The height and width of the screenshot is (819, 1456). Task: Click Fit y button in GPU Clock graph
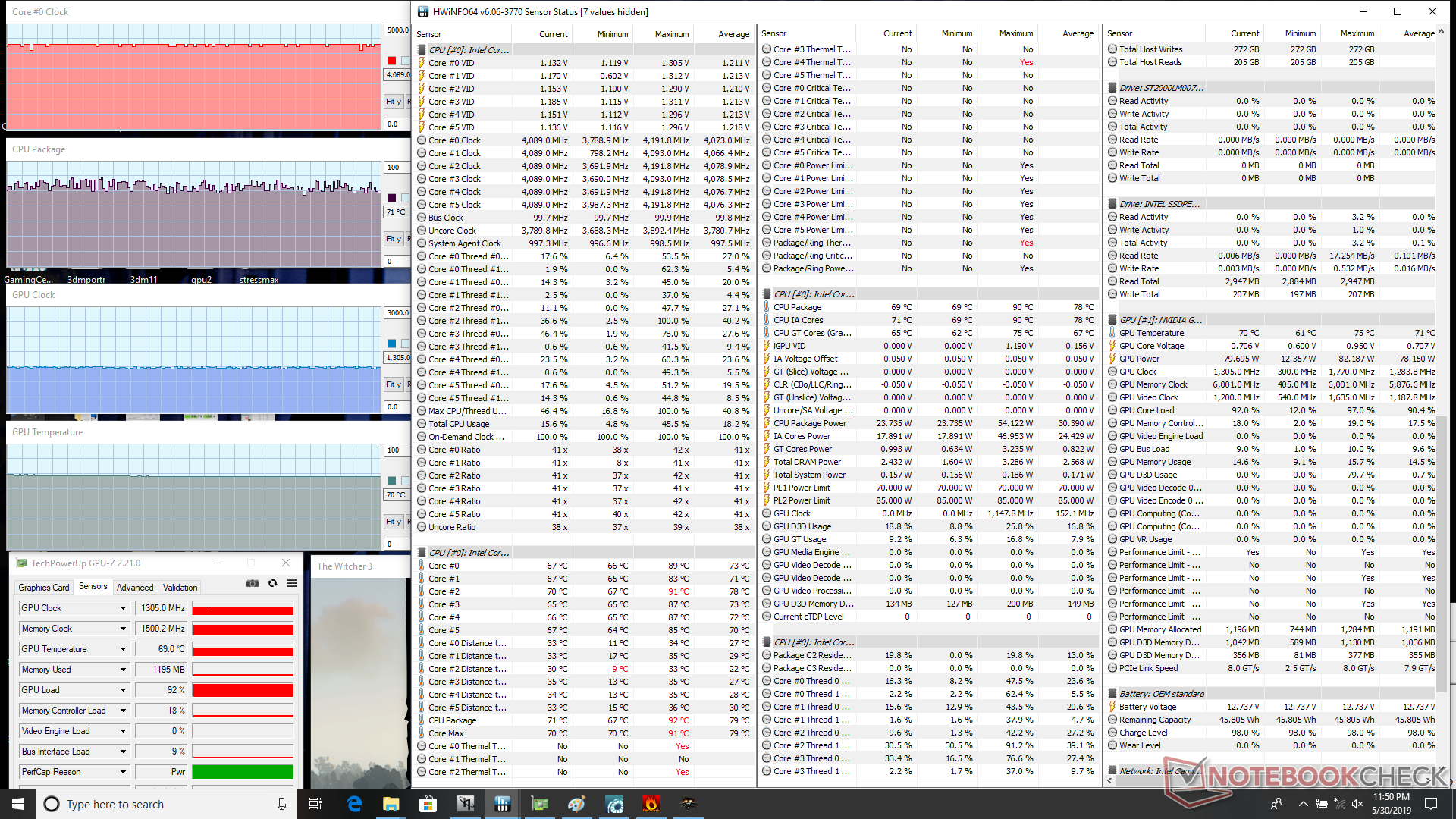click(x=393, y=384)
